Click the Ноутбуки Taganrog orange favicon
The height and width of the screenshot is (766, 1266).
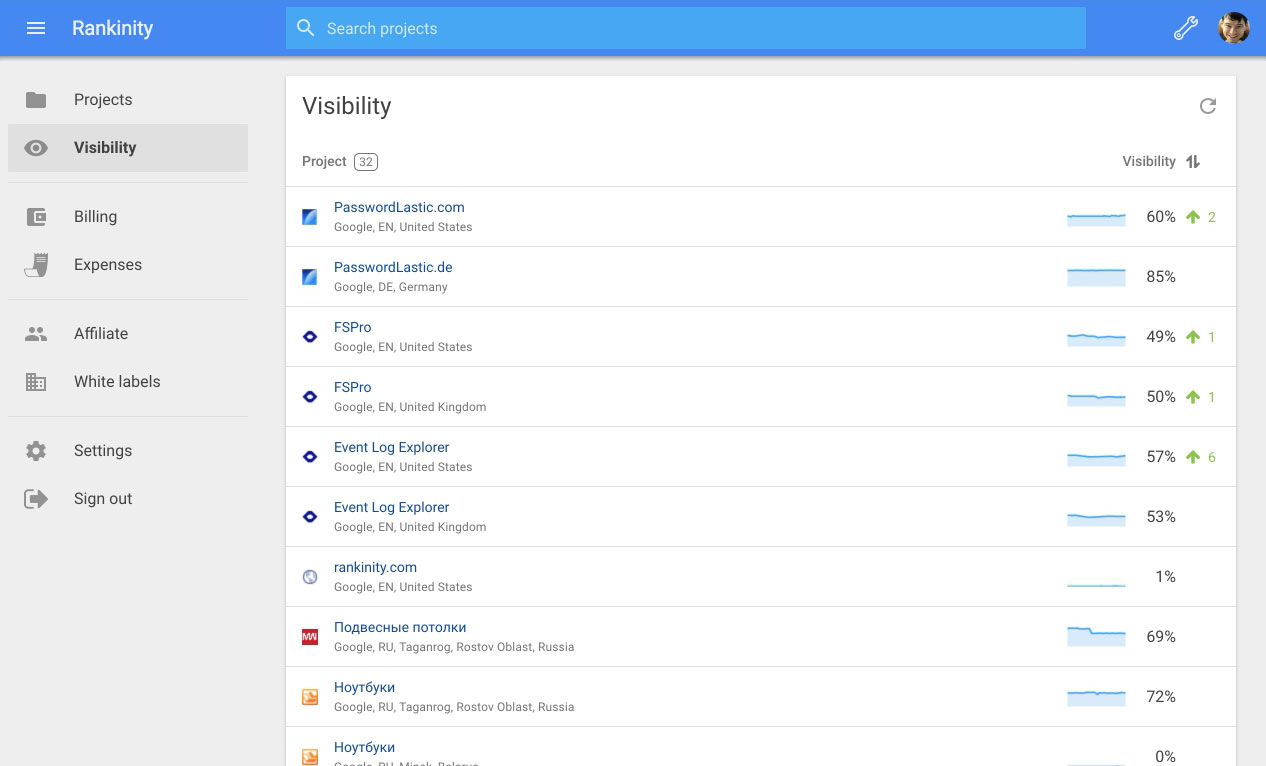[x=310, y=697]
